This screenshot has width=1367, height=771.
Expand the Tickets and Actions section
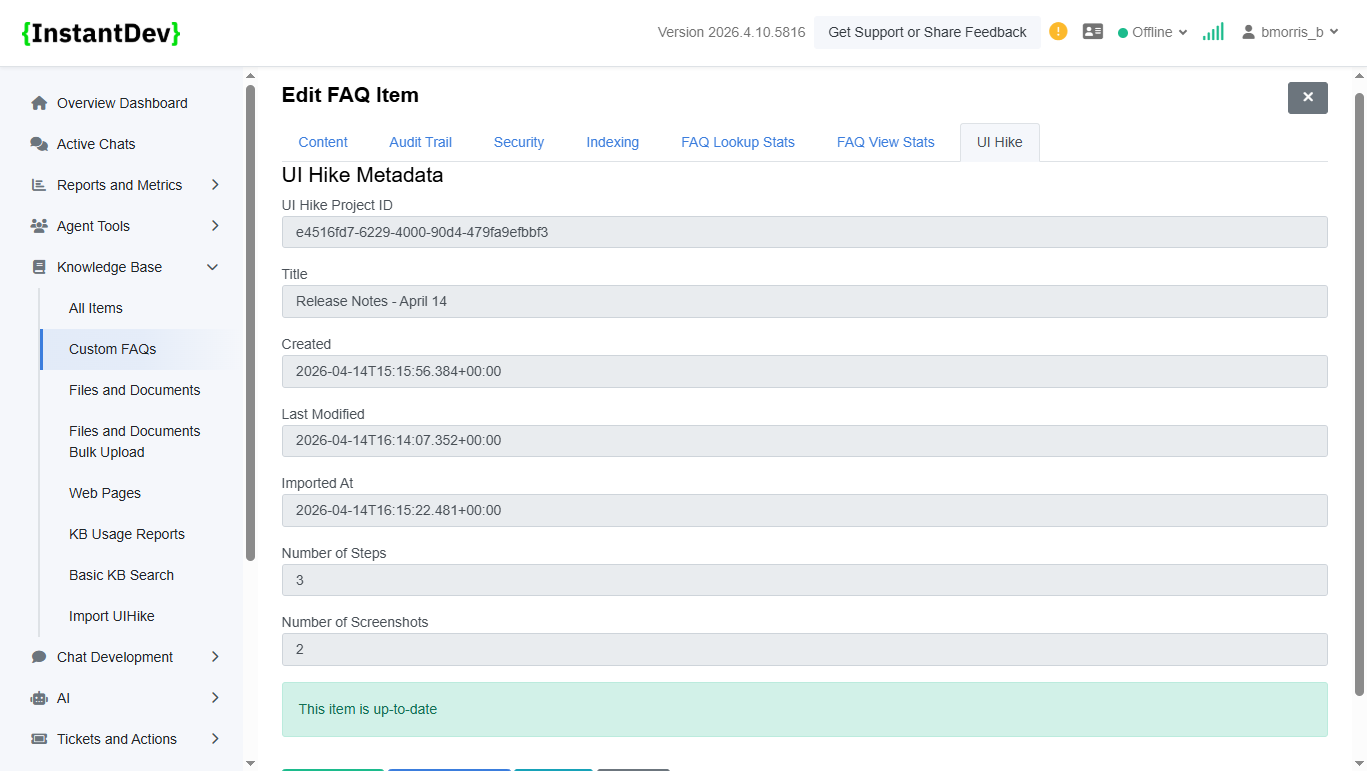coord(213,738)
